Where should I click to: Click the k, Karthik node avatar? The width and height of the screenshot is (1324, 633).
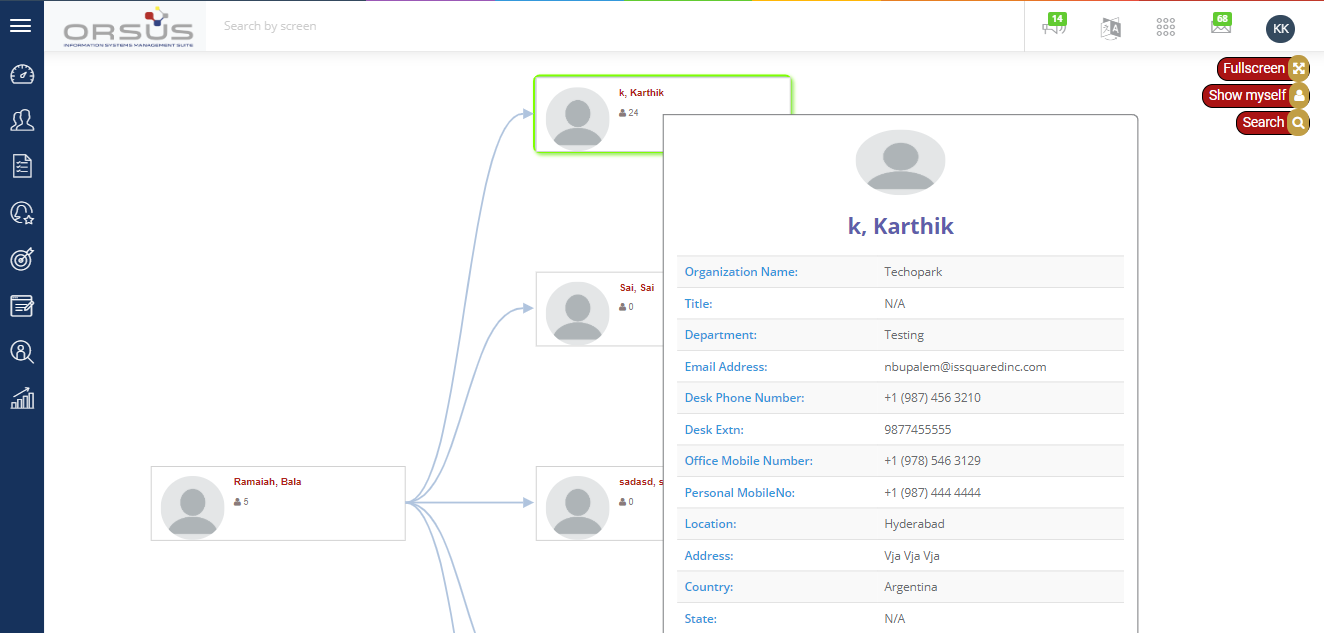(x=577, y=116)
